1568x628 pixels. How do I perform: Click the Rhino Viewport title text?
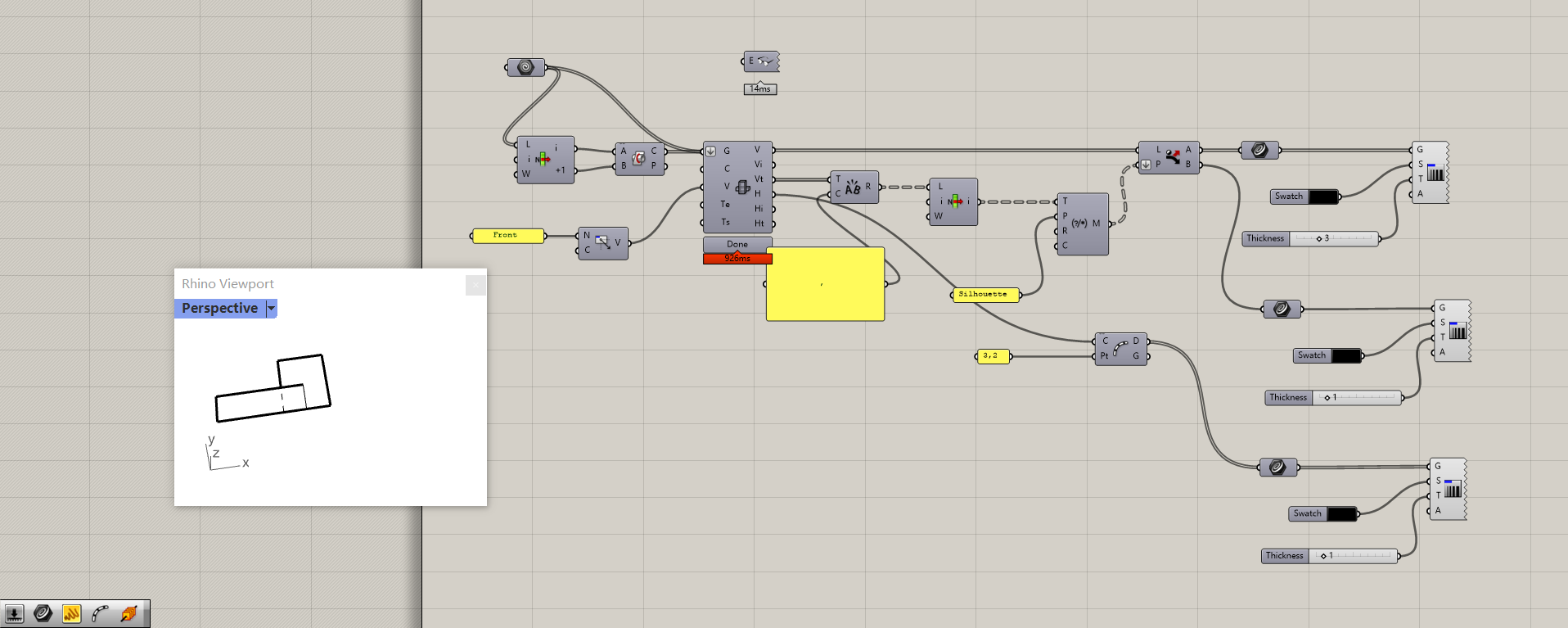pos(228,284)
